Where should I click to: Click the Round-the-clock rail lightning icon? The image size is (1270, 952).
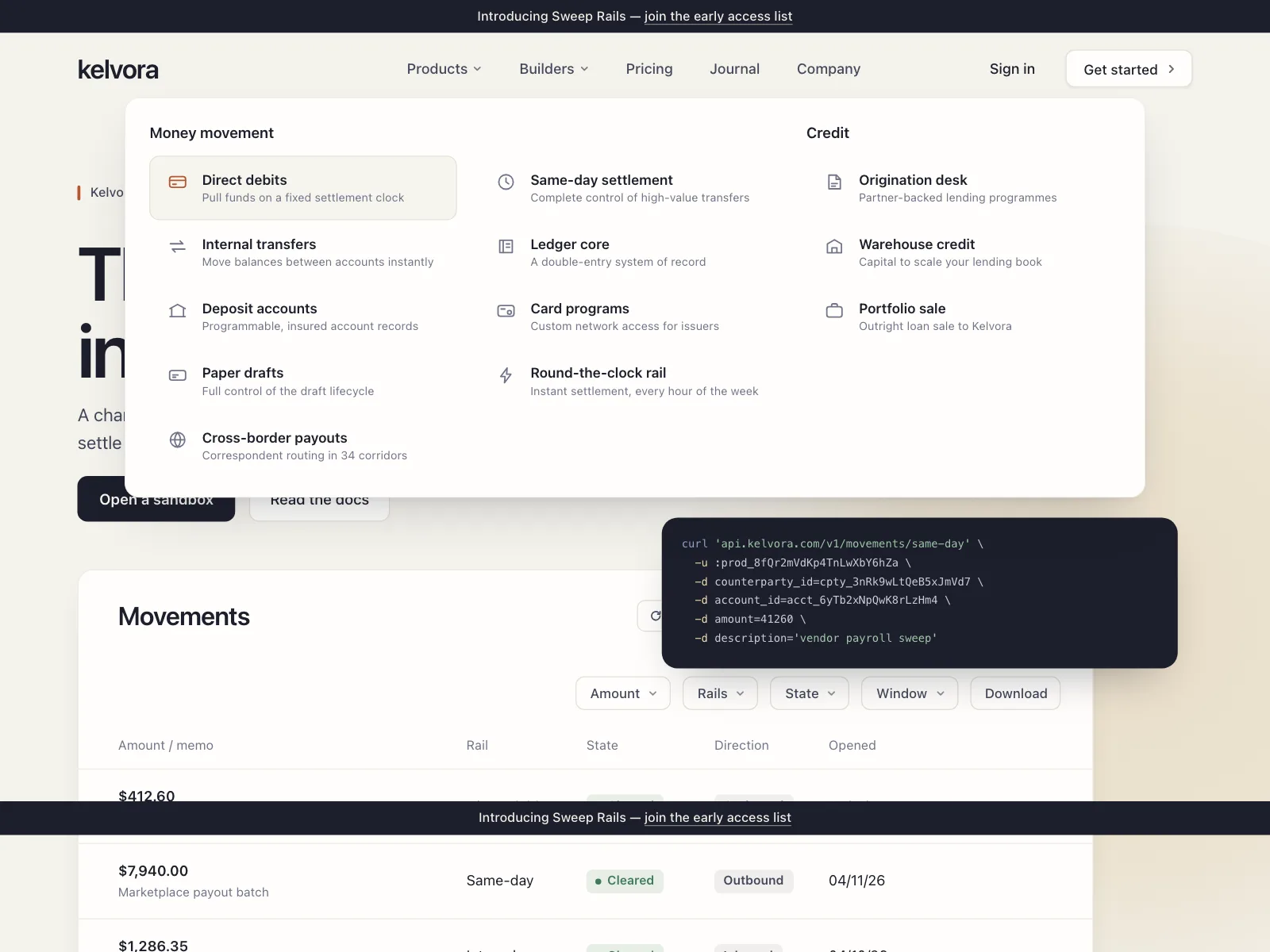506,375
